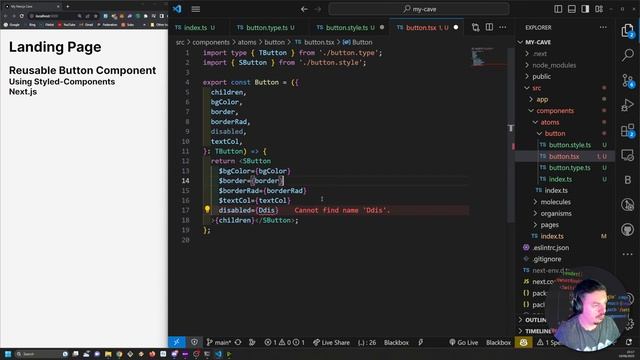Switch to button.style.ts editor tab

click(x=349, y=27)
